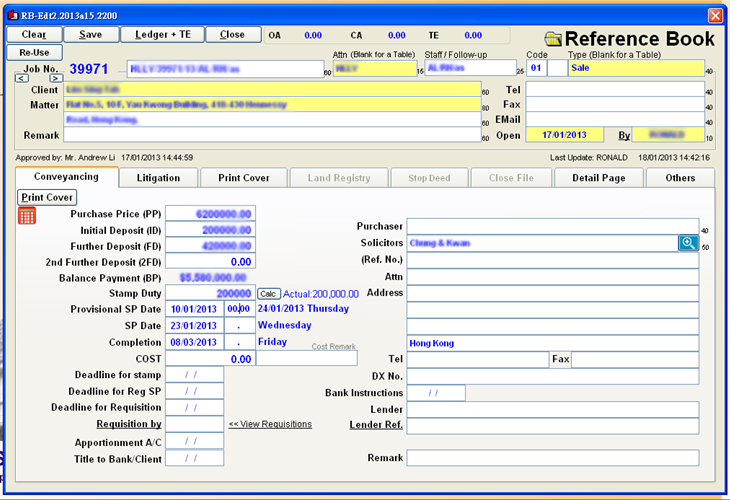730x500 pixels.
Task: Click the Attn field in the header
Action: point(375,68)
